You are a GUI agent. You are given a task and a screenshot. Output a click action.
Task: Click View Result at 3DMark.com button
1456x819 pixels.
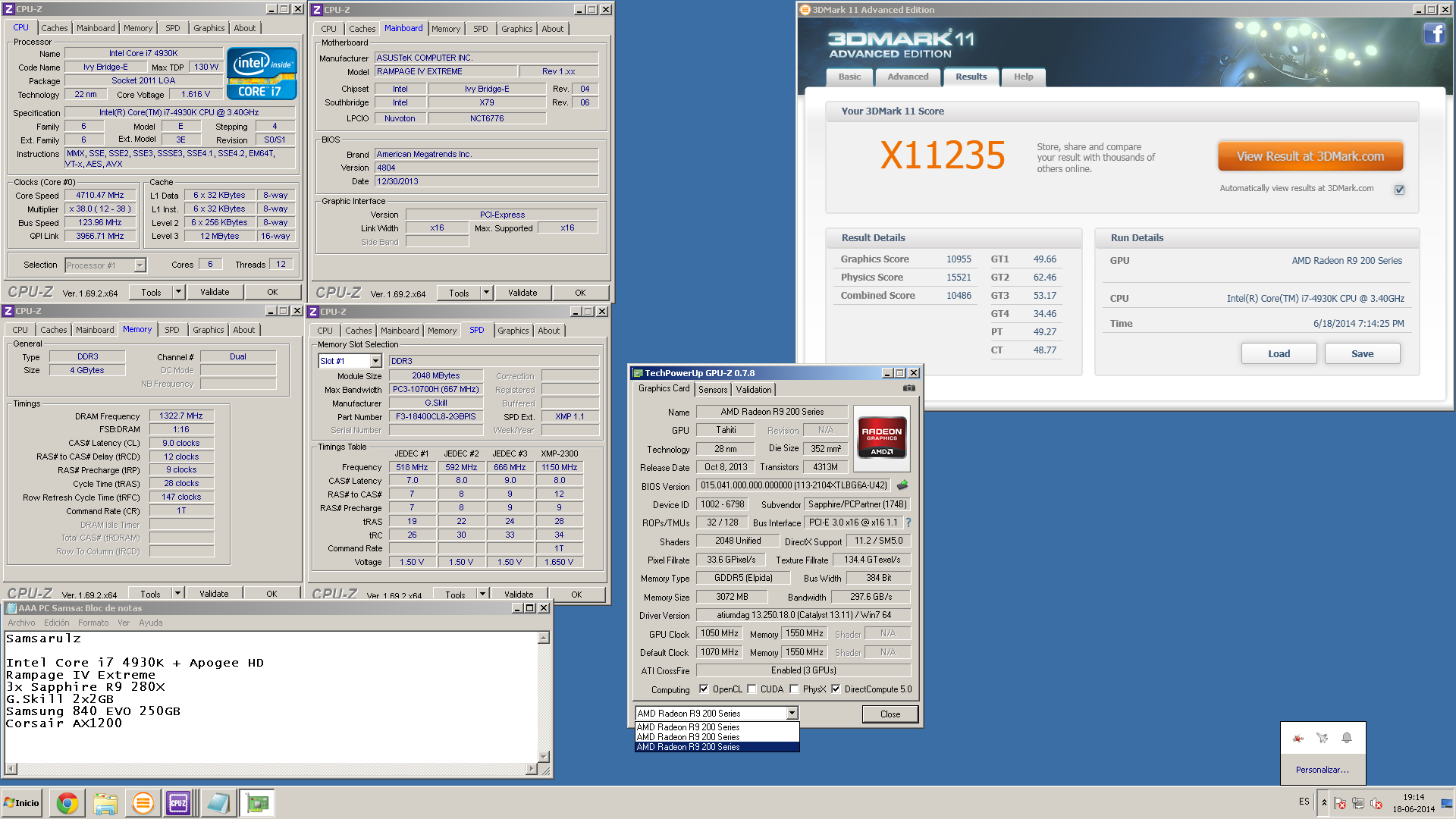[1310, 156]
